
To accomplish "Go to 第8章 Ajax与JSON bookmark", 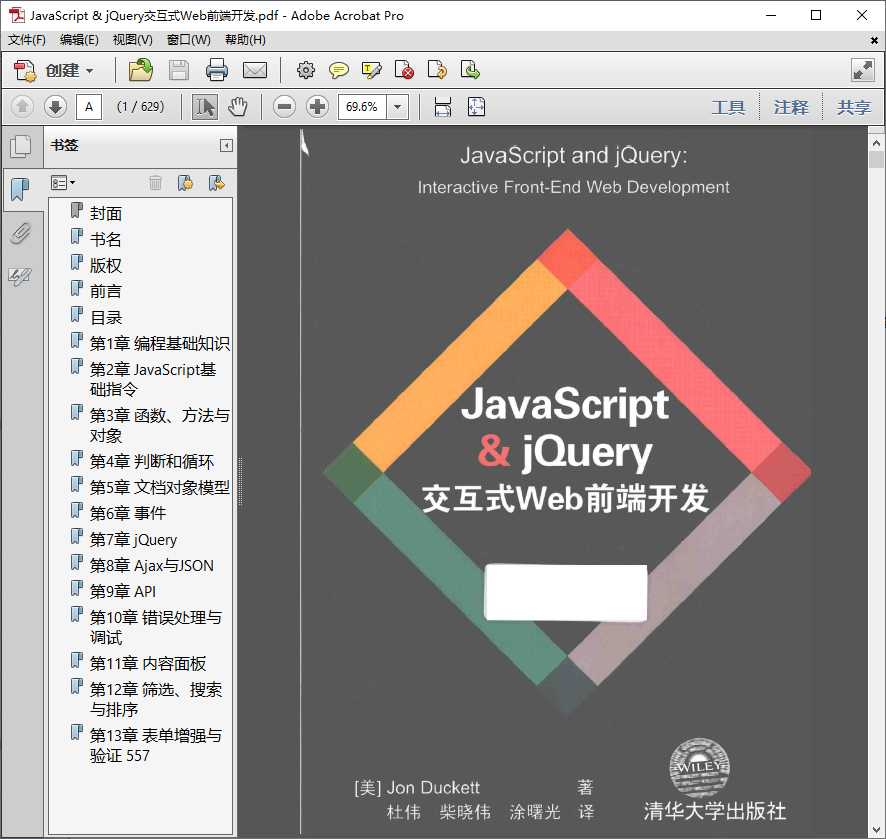I will tap(151, 566).
